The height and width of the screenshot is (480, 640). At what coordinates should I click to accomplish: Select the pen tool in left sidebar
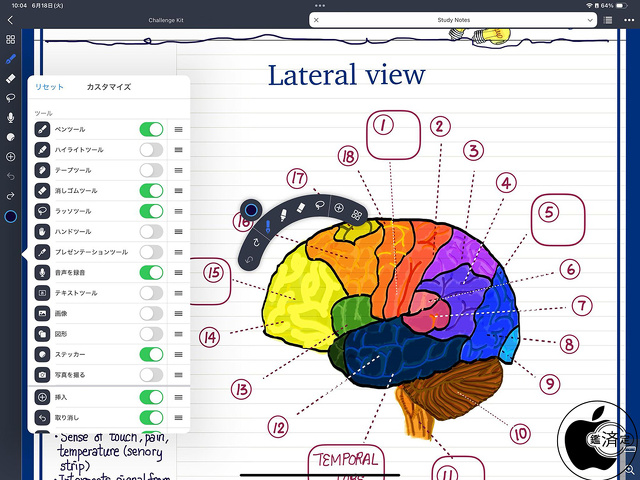click(10, 59)
